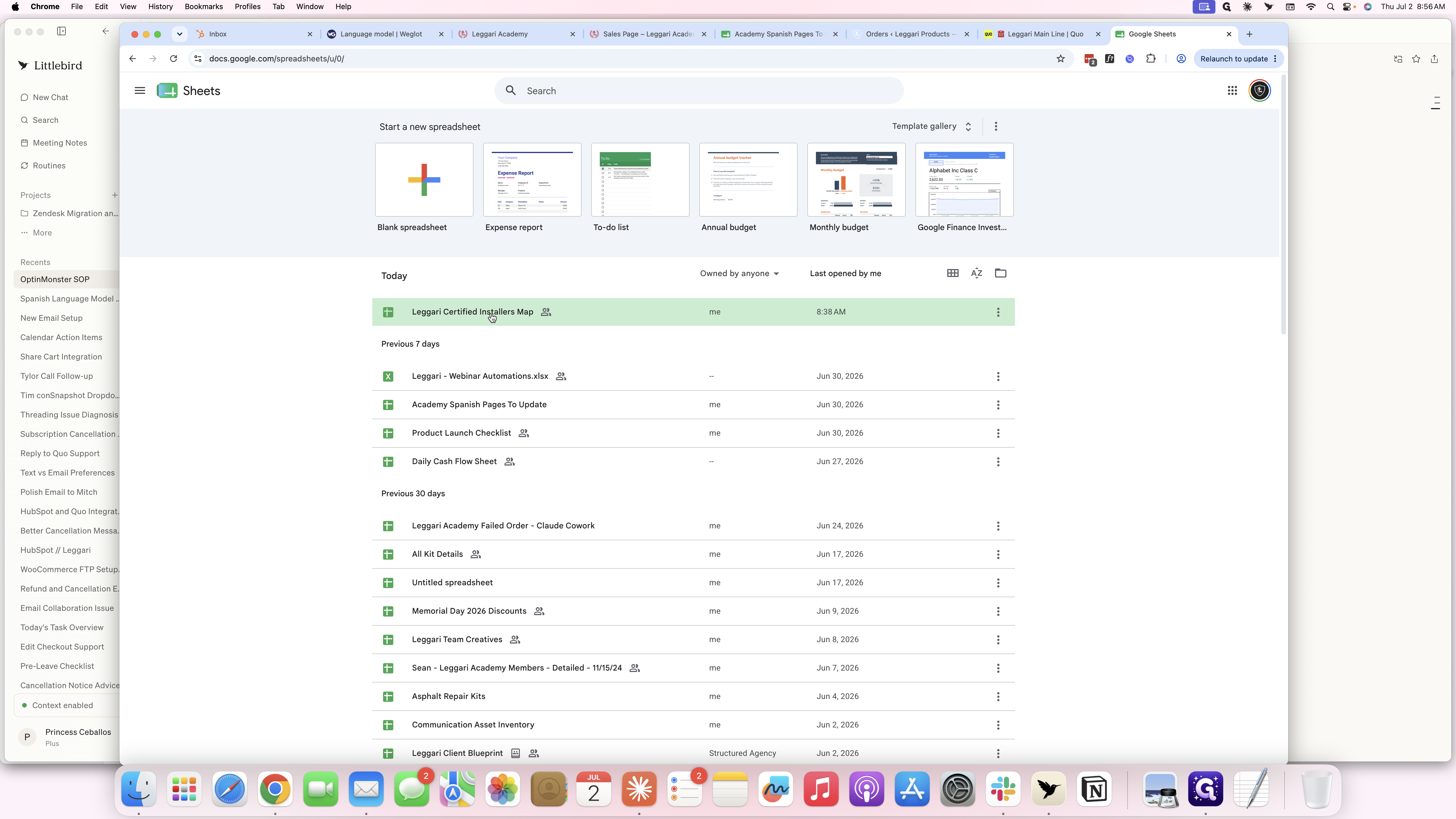Viewport: 1456px width, 819px height.
Task: Open the file picker folder icon
Action: coord(1000,273)
